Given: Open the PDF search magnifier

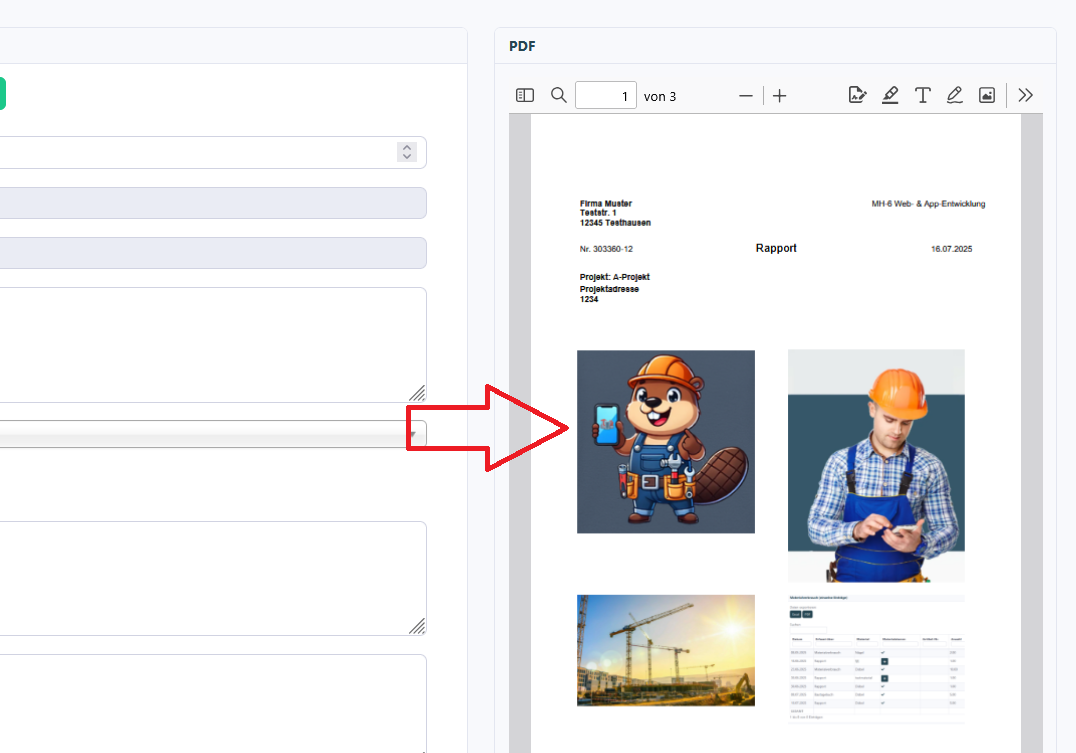Looking at the screenshot, I should (559, 95).
